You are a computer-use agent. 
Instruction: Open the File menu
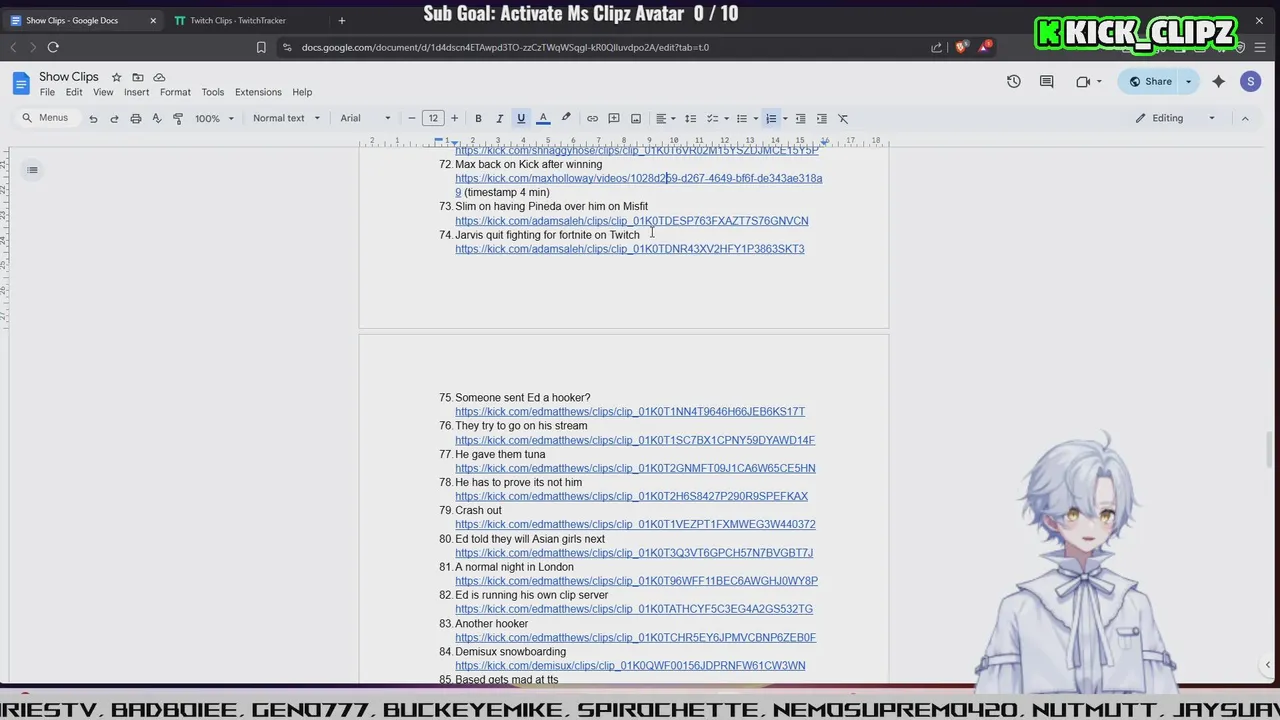click(47, 92)
